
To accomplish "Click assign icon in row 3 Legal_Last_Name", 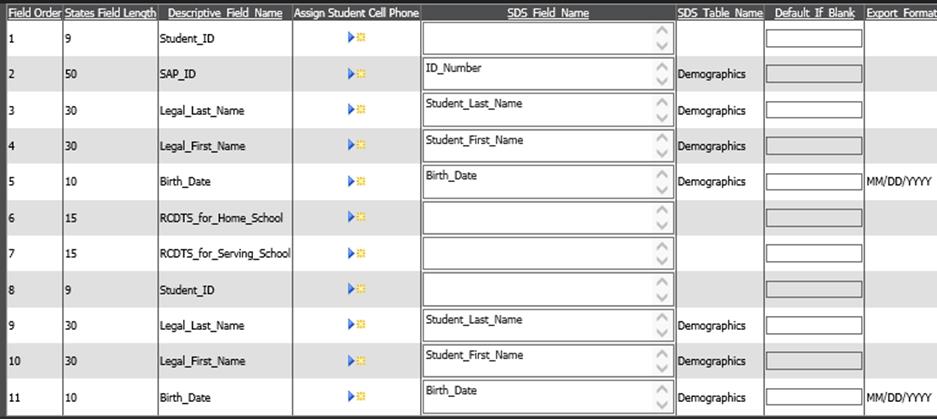I will (357, 110).
